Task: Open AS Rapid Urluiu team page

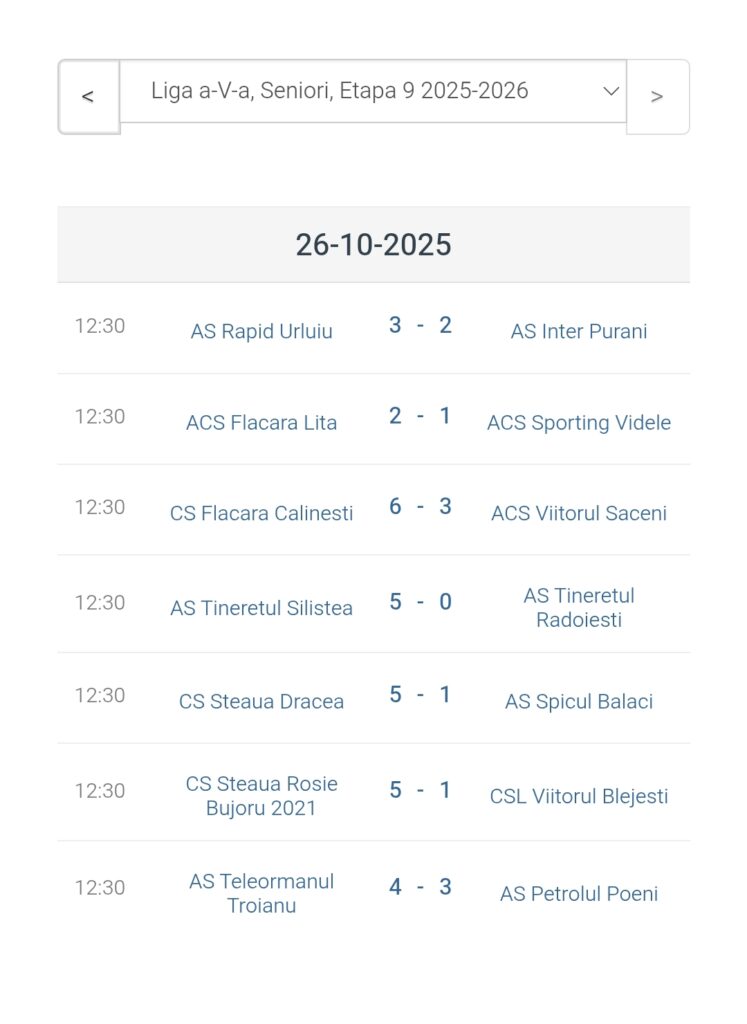Action: coord(261,331)
